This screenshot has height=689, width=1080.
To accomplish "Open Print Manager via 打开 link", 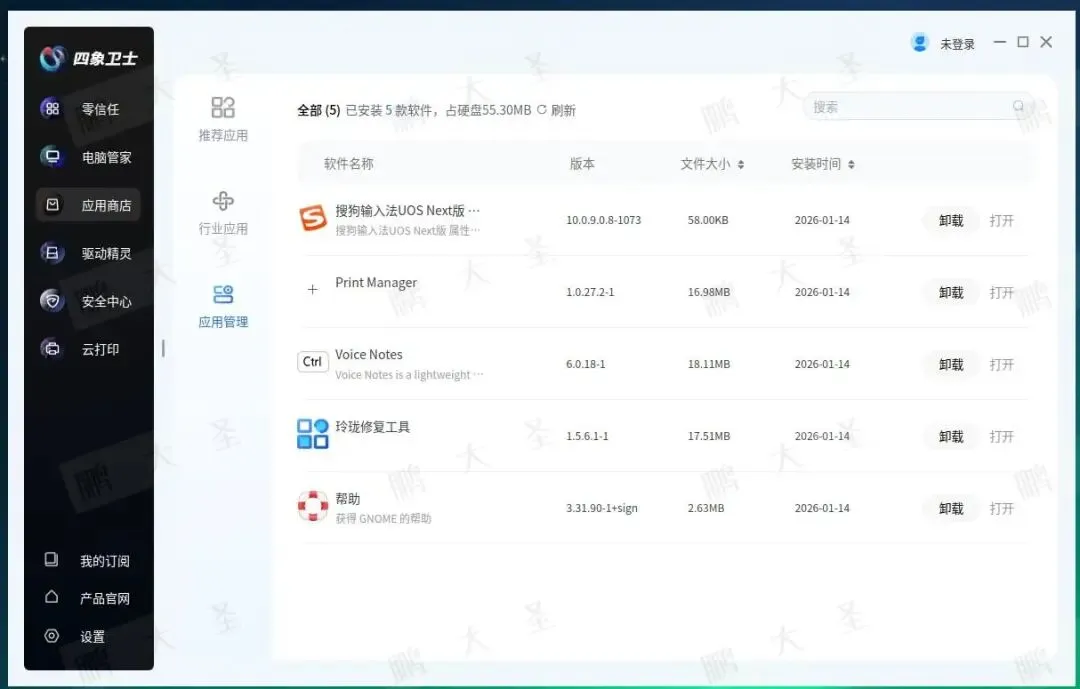I will click(1001, 293).
